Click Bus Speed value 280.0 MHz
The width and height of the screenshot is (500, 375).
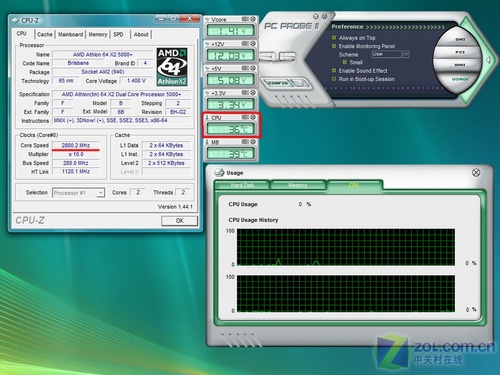[76, 163]
